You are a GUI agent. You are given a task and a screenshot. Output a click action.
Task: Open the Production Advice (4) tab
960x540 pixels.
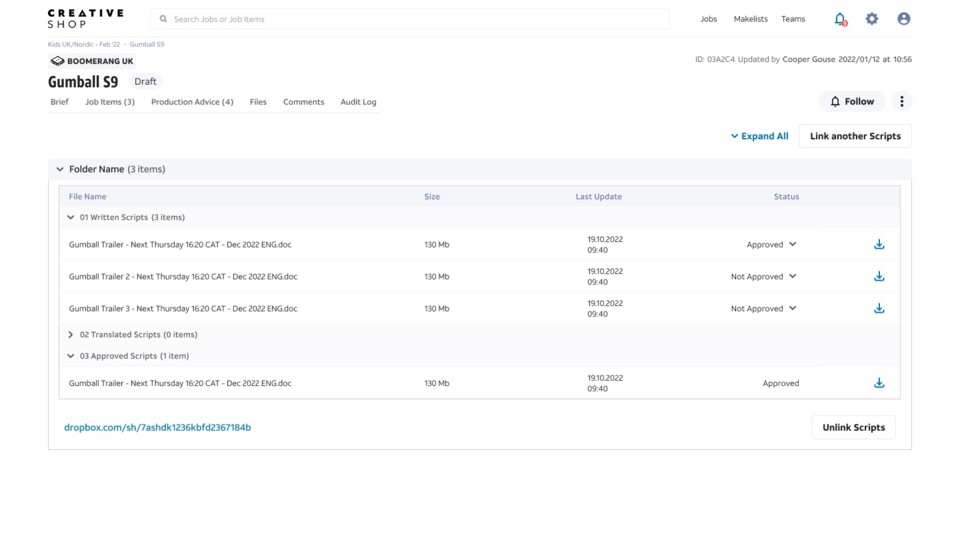coord(192,102)
